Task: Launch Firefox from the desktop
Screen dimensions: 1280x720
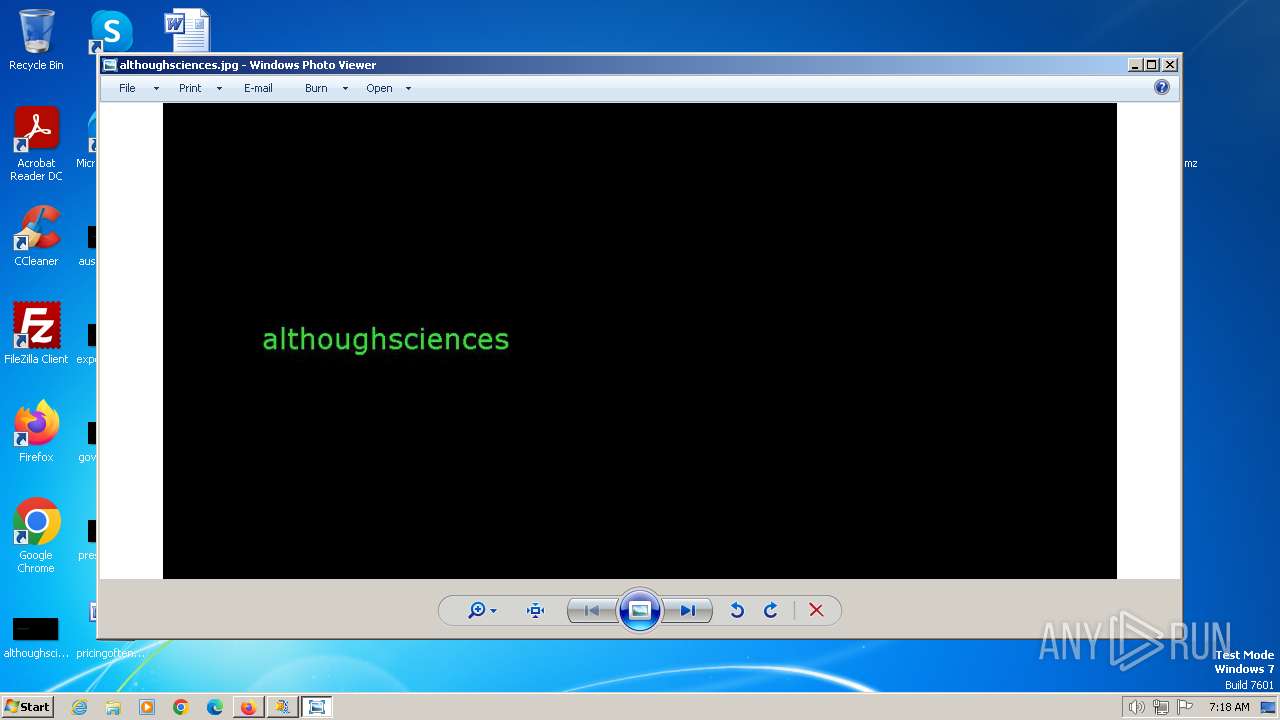Action: pyautogui.click(x=36, y=431)
